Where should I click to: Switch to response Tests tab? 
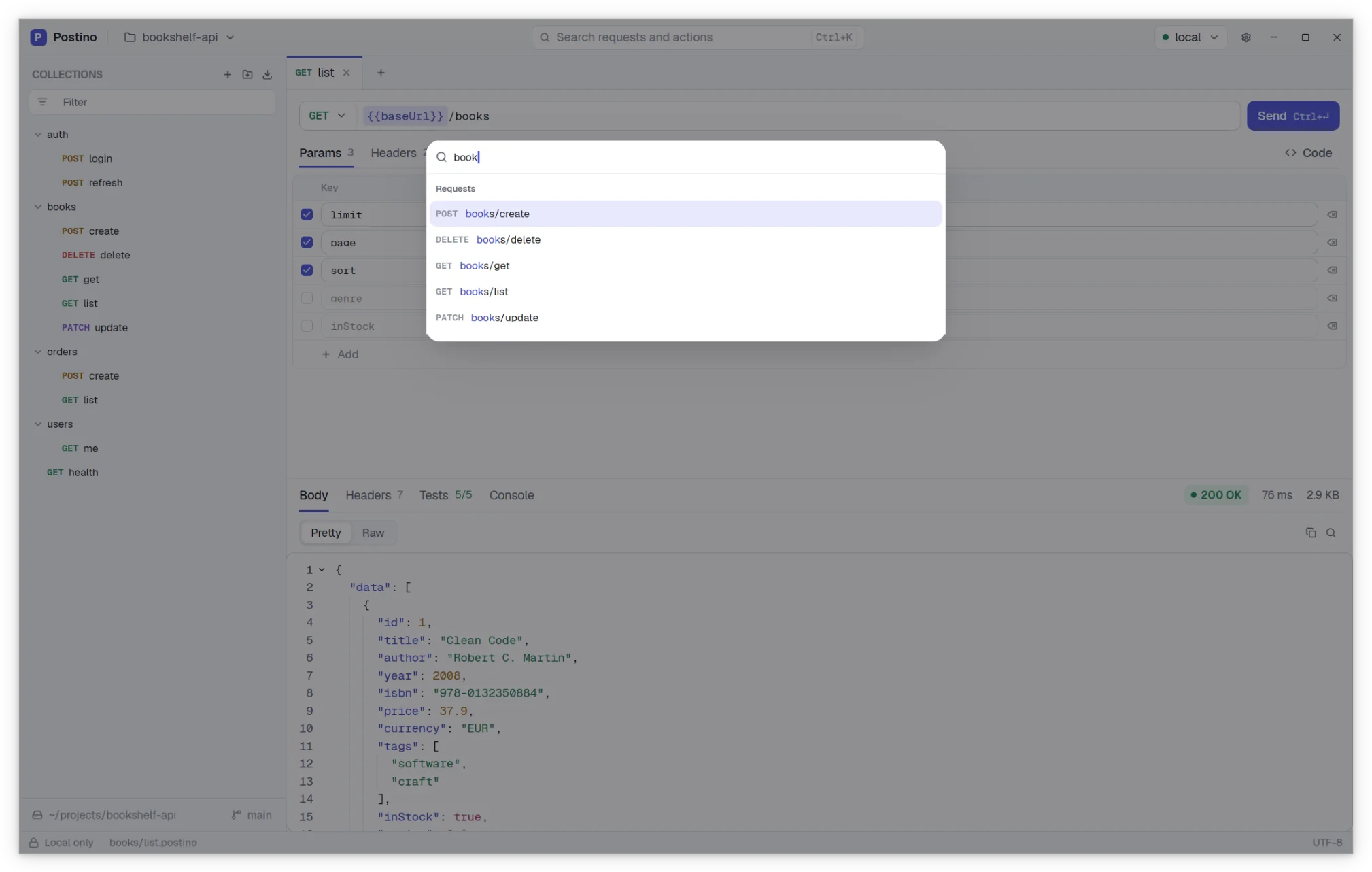tap(445, 495)
